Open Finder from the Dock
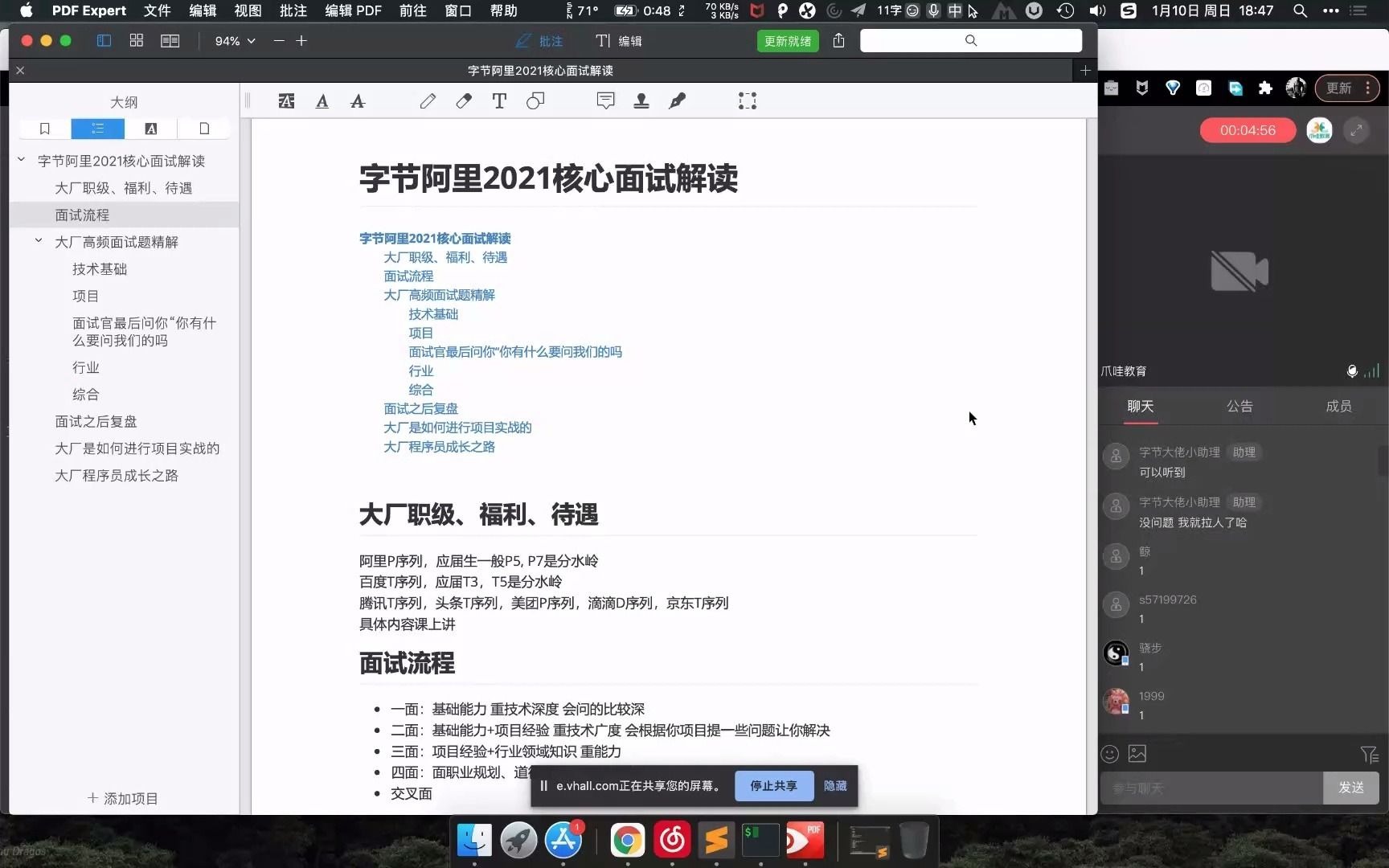 pos(474,841)
